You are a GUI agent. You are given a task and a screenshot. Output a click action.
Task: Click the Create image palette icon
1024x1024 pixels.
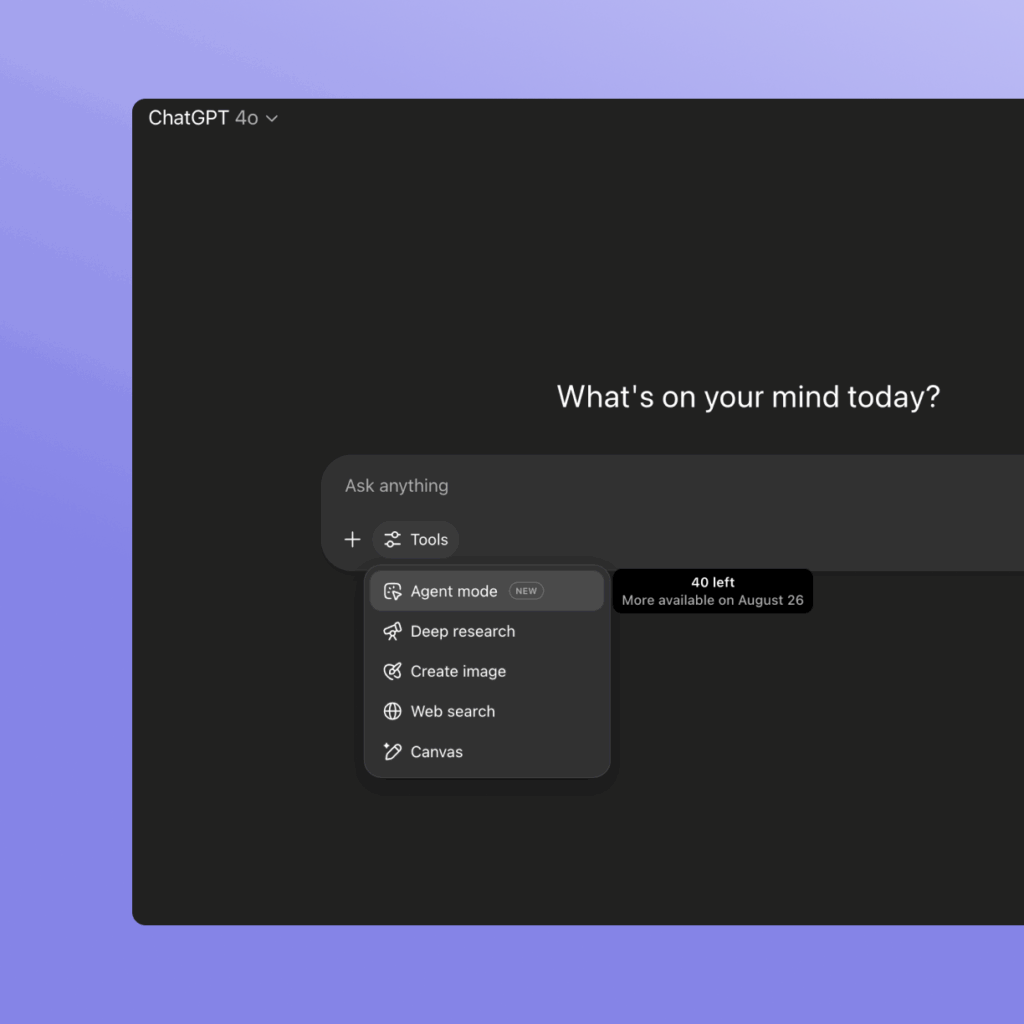[392, 671]
